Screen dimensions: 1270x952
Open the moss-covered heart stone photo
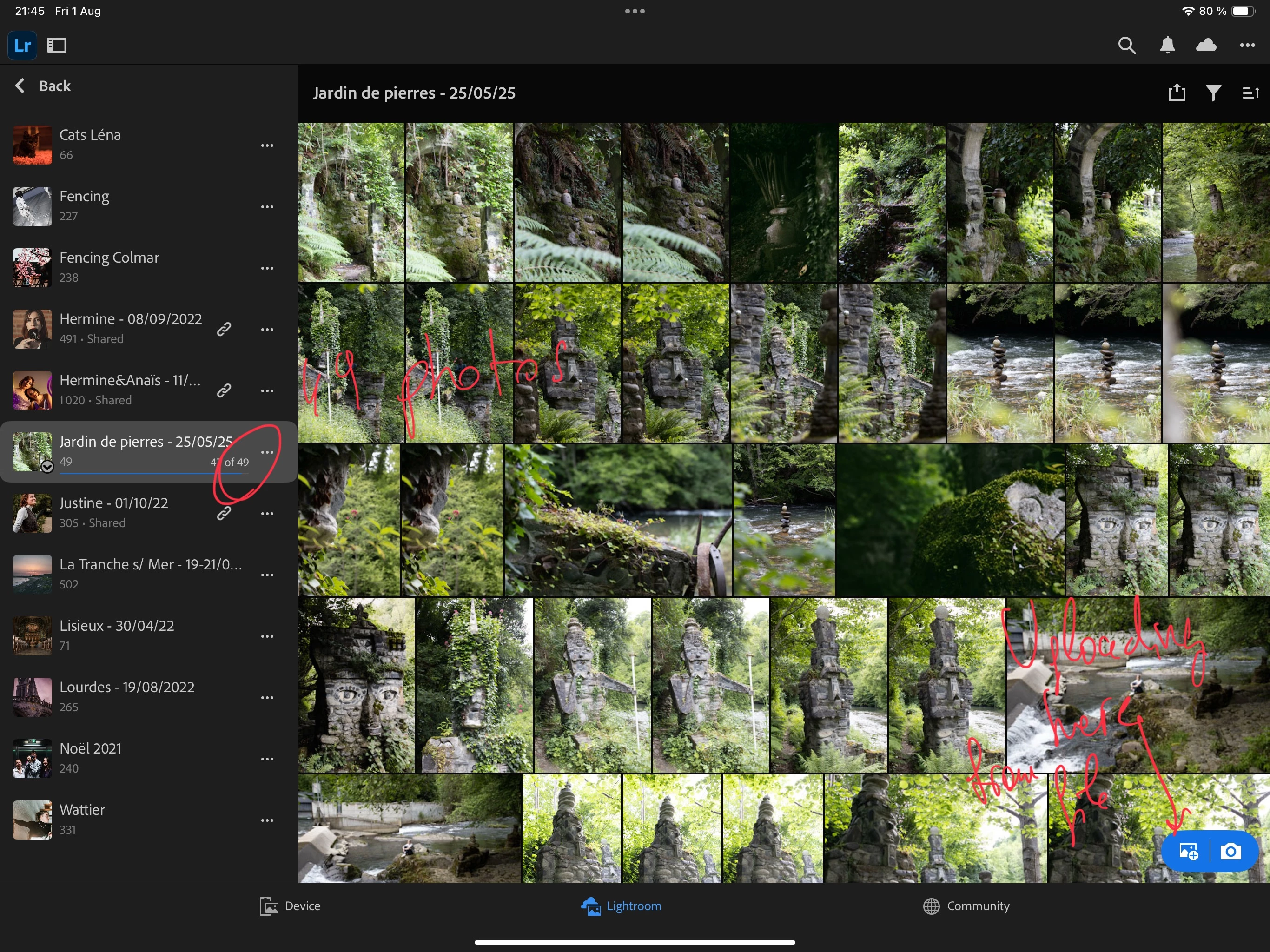coord(950,520)
